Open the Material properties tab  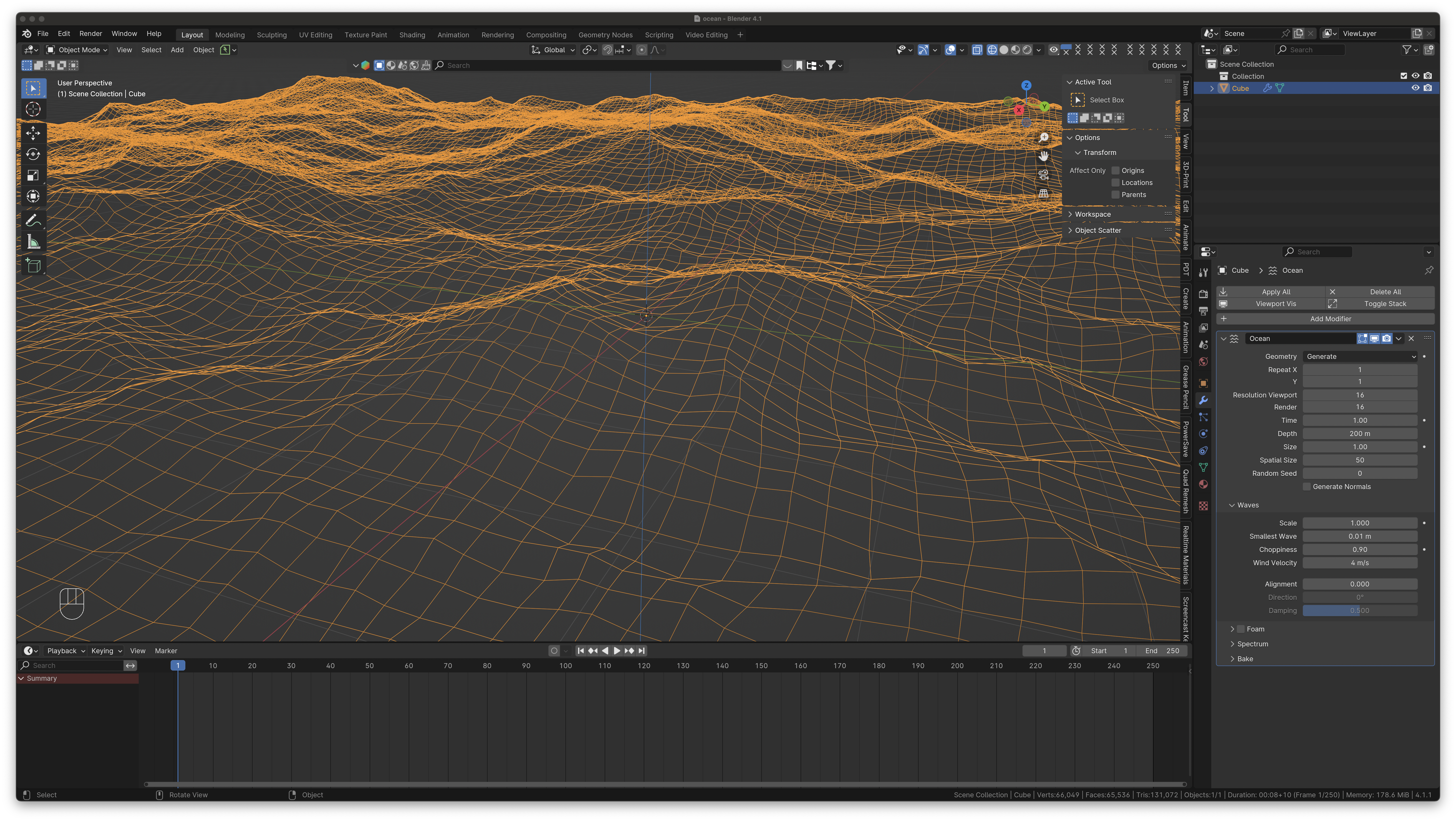coord(1203,484)
